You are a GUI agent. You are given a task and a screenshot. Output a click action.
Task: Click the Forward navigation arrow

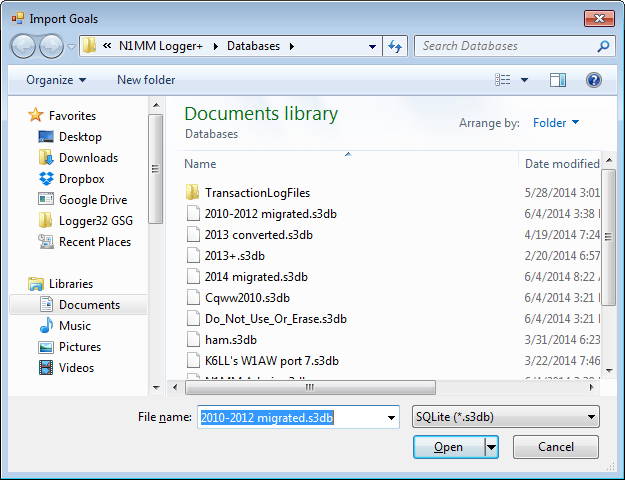[51, 47]
